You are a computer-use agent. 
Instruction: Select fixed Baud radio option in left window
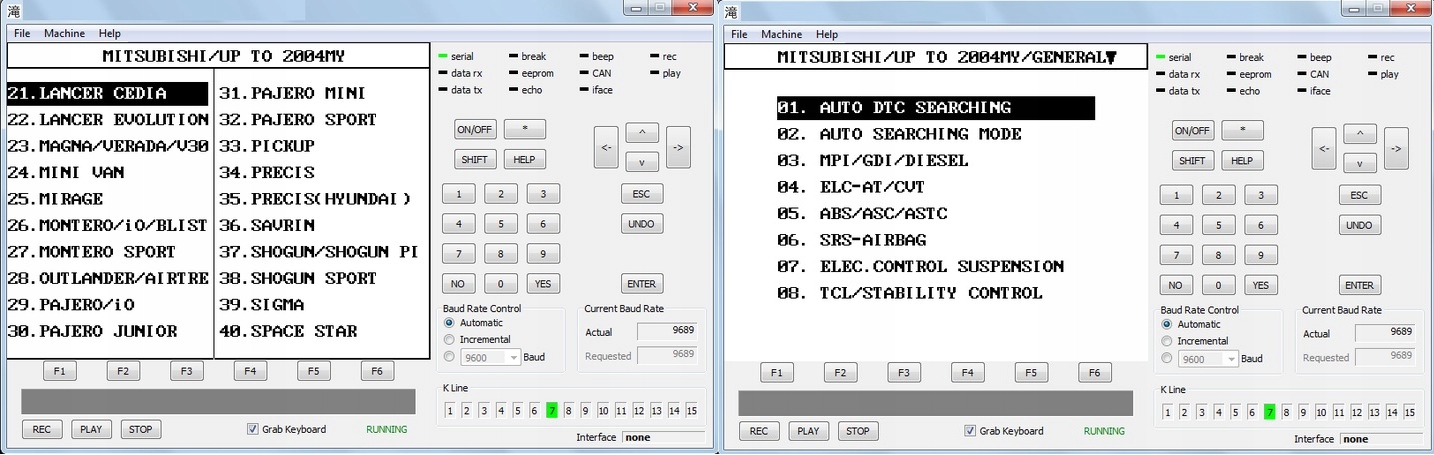click(449, 356)
